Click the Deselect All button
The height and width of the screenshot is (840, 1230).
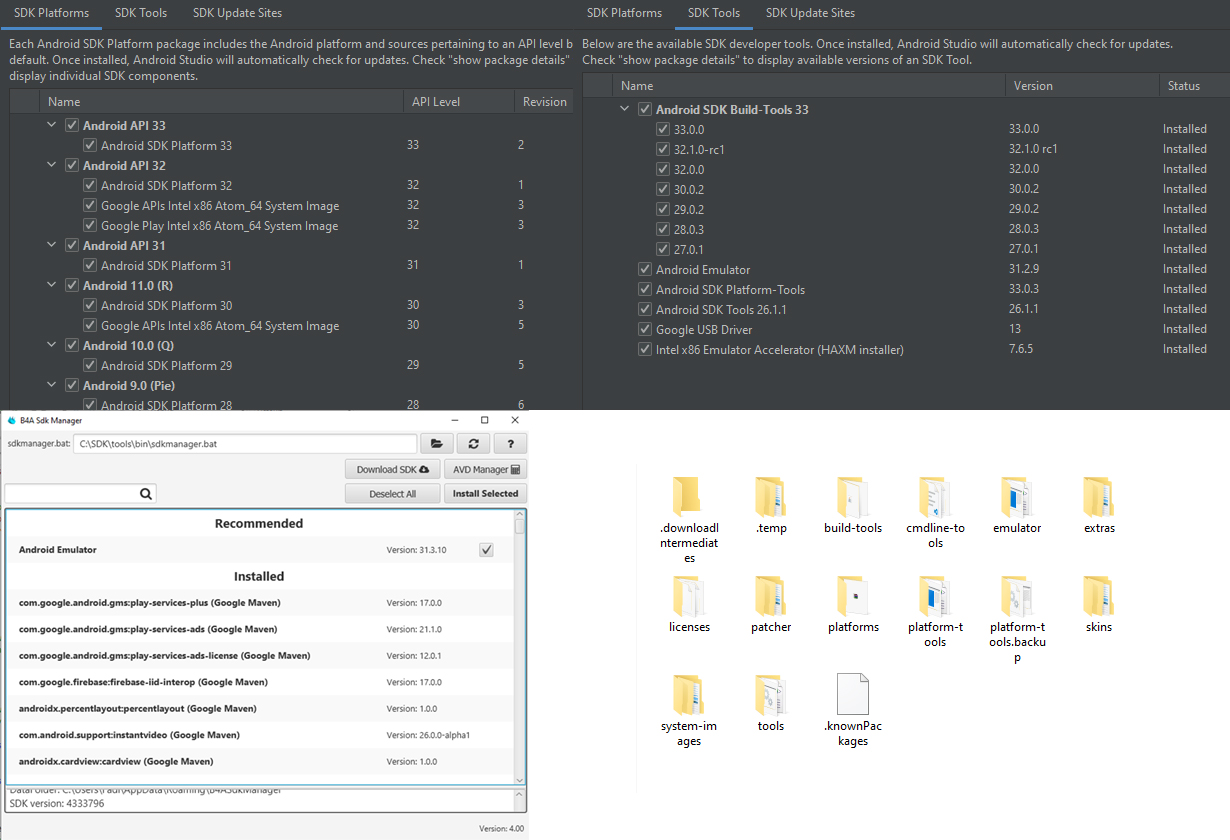[393, 494]
